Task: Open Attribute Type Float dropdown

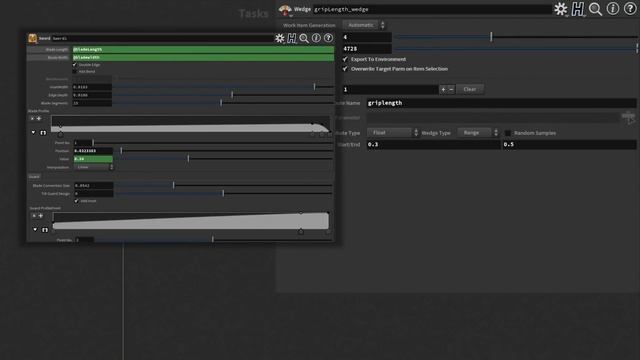Action: (x=393, y=133)
